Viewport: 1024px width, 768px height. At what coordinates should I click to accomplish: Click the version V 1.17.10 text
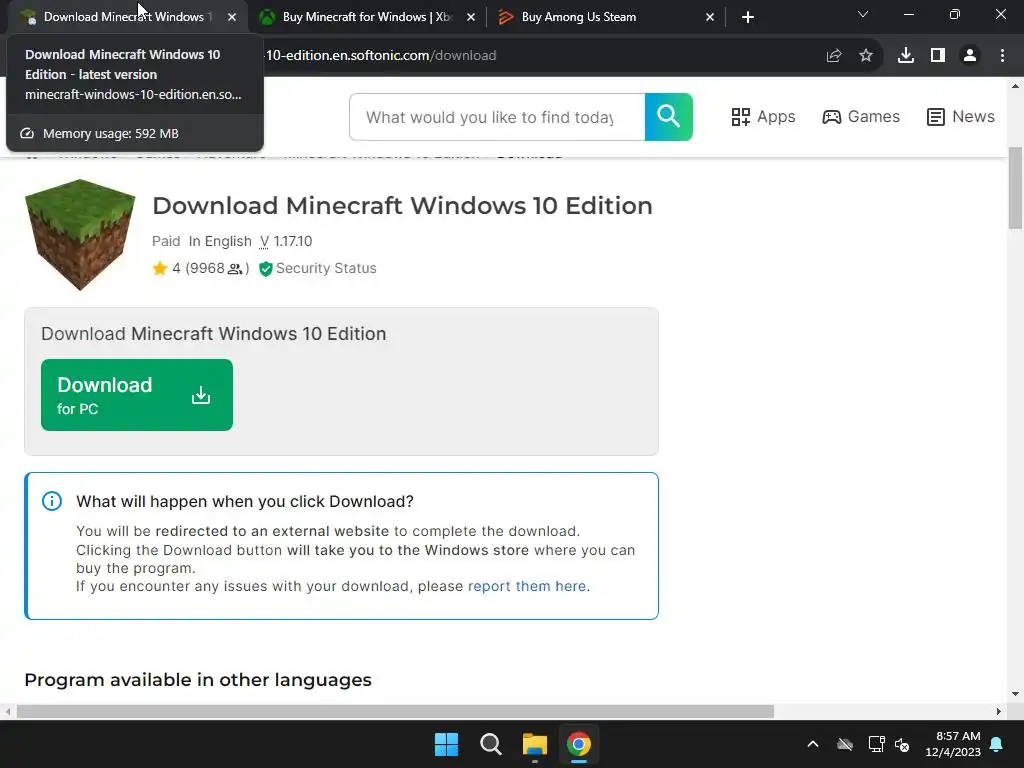pyautogui.click(x=286, y=241)
